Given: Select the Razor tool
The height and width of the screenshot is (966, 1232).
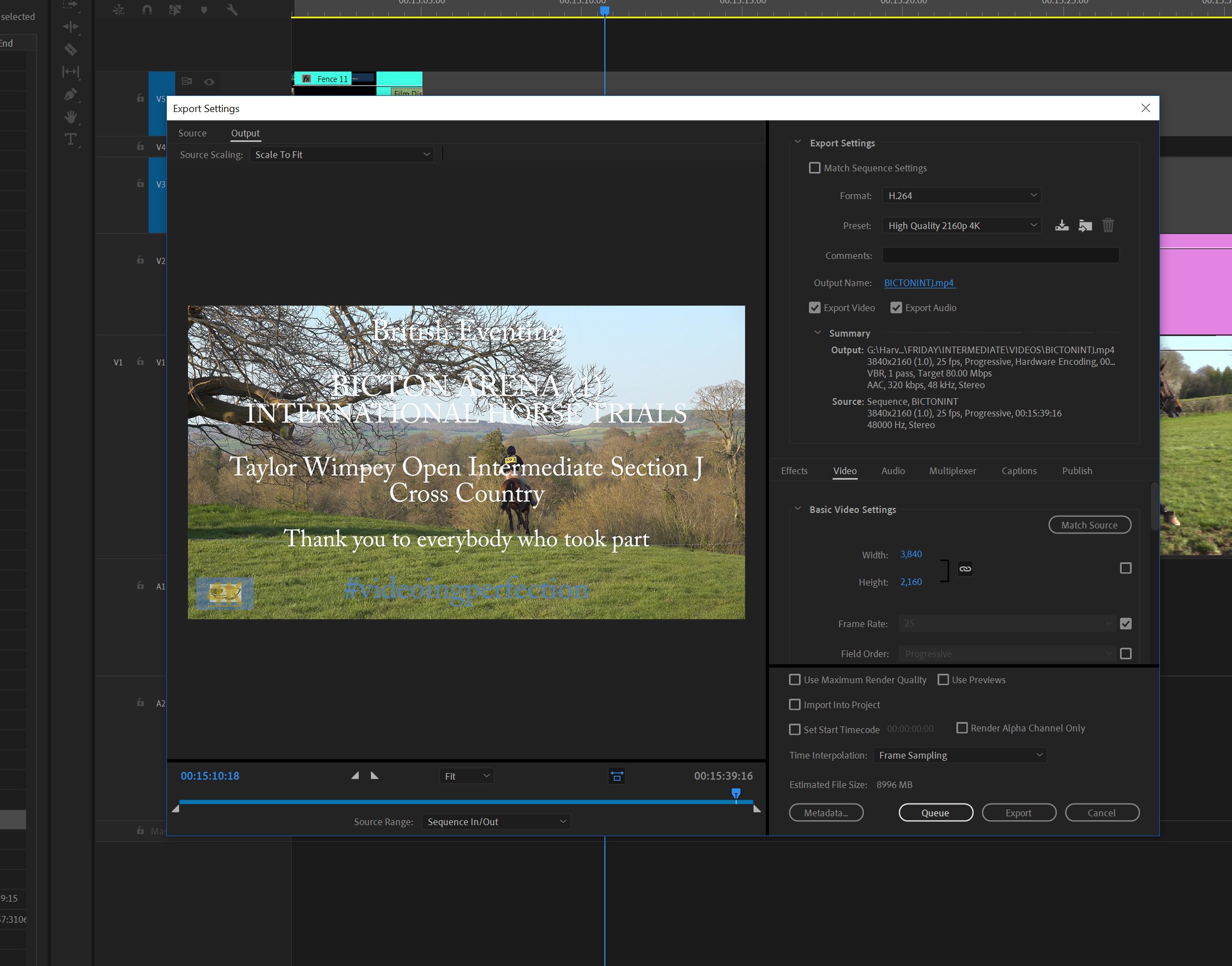Looking at the screenshot, I should (x=70, y=50).
